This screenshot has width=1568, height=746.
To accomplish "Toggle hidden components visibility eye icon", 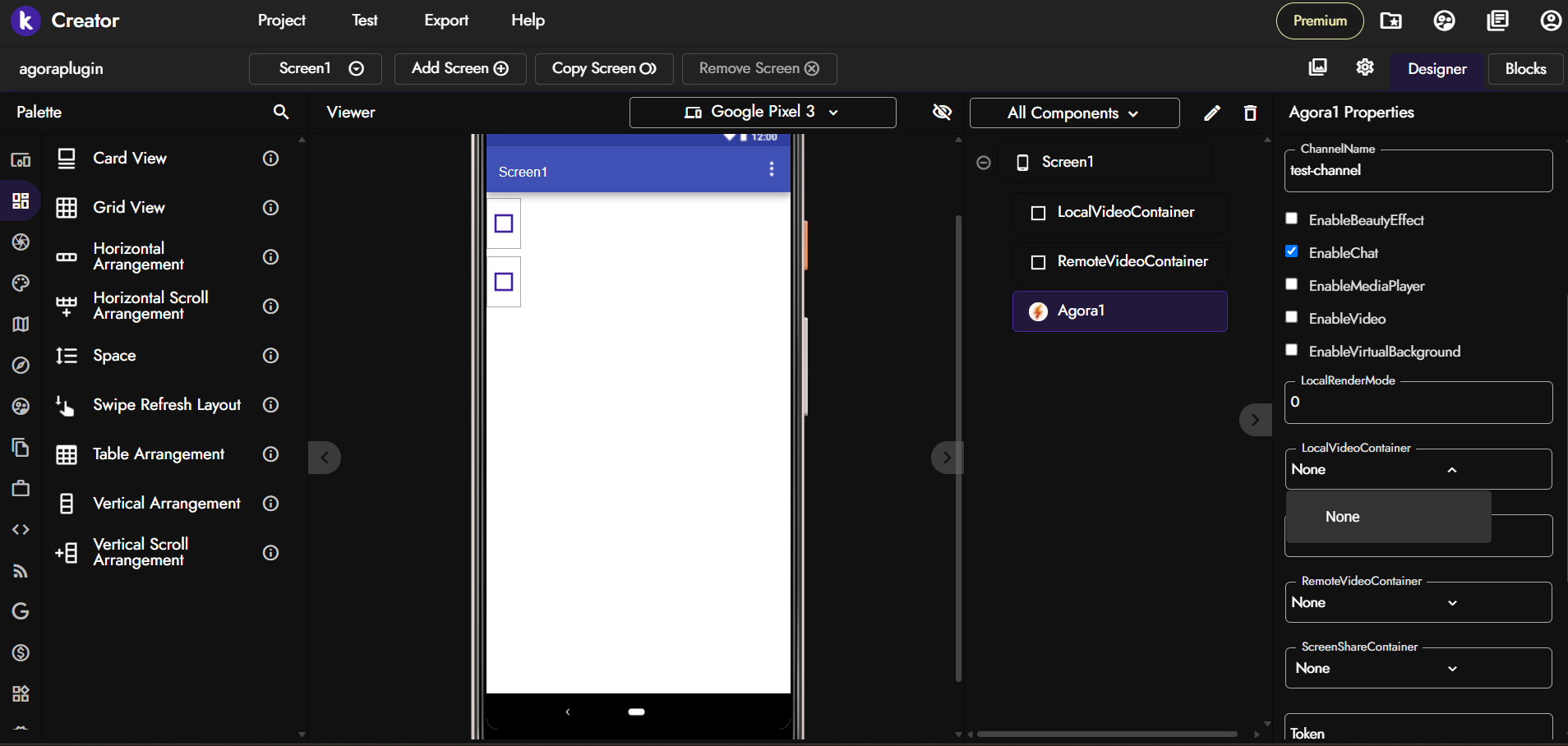I will click(942, 113).
